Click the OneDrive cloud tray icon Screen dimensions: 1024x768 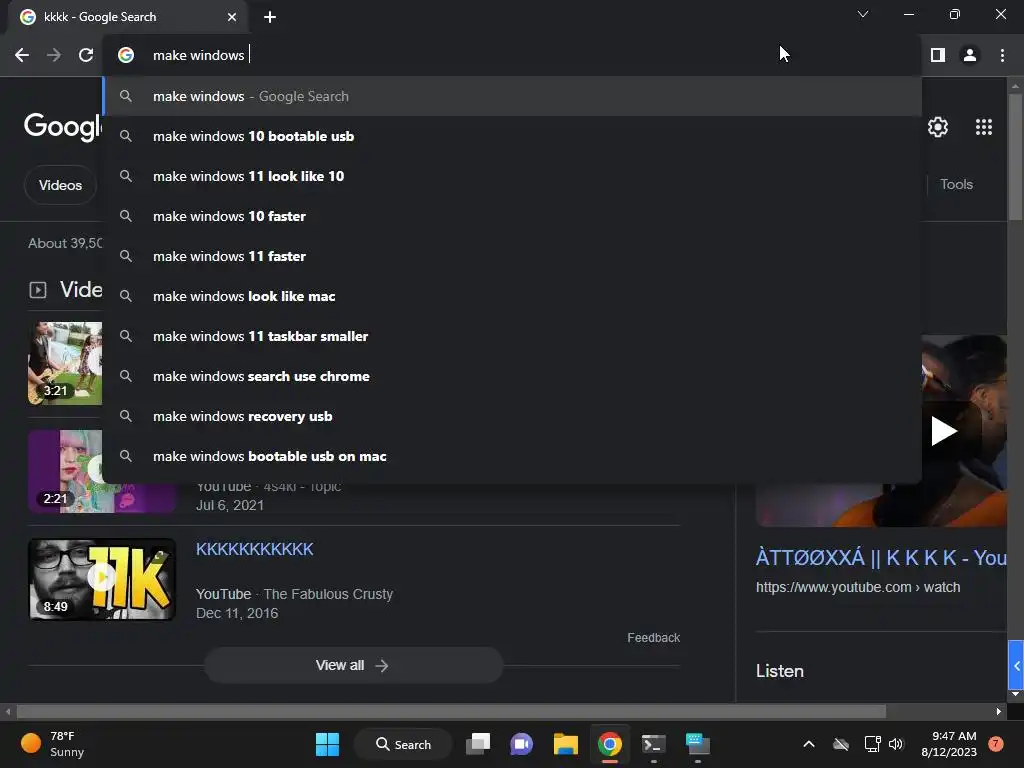coord(841,744)
